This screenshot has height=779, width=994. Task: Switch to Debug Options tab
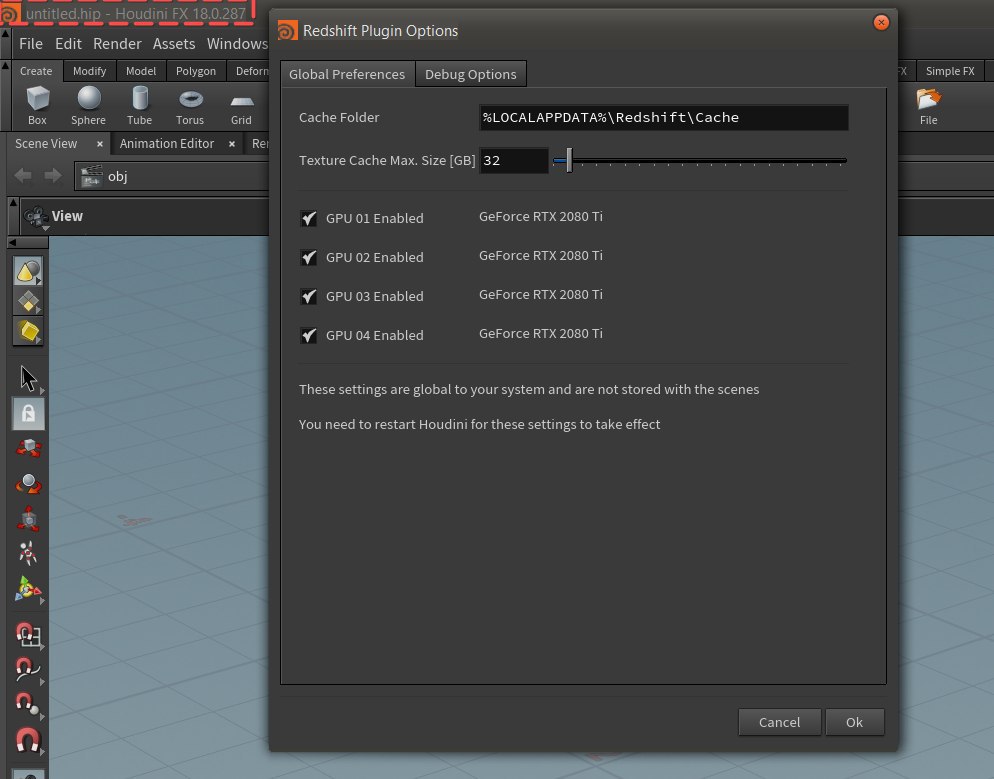pyautogui.click(x=470, y=74)
